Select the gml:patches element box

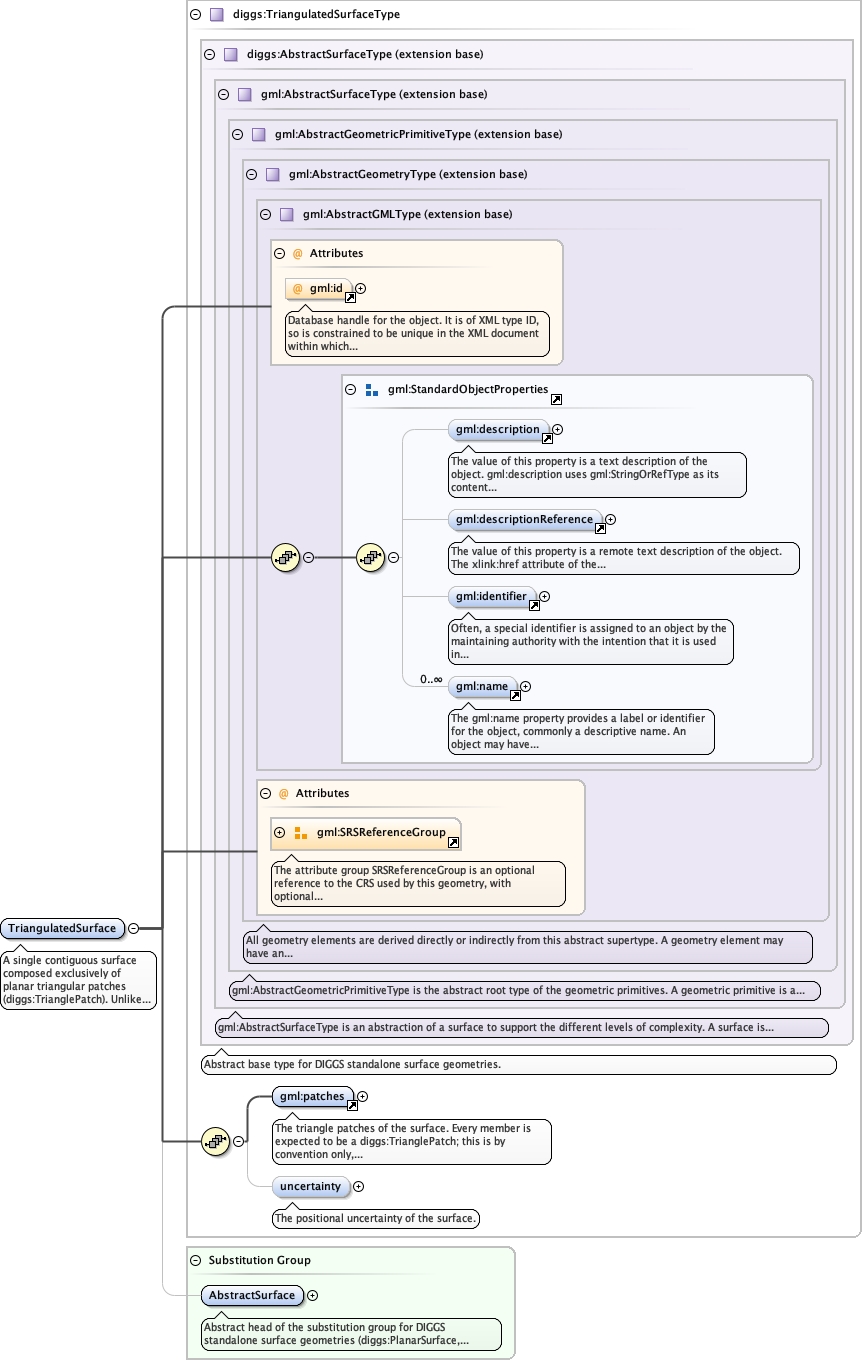tap(312, 1096)
